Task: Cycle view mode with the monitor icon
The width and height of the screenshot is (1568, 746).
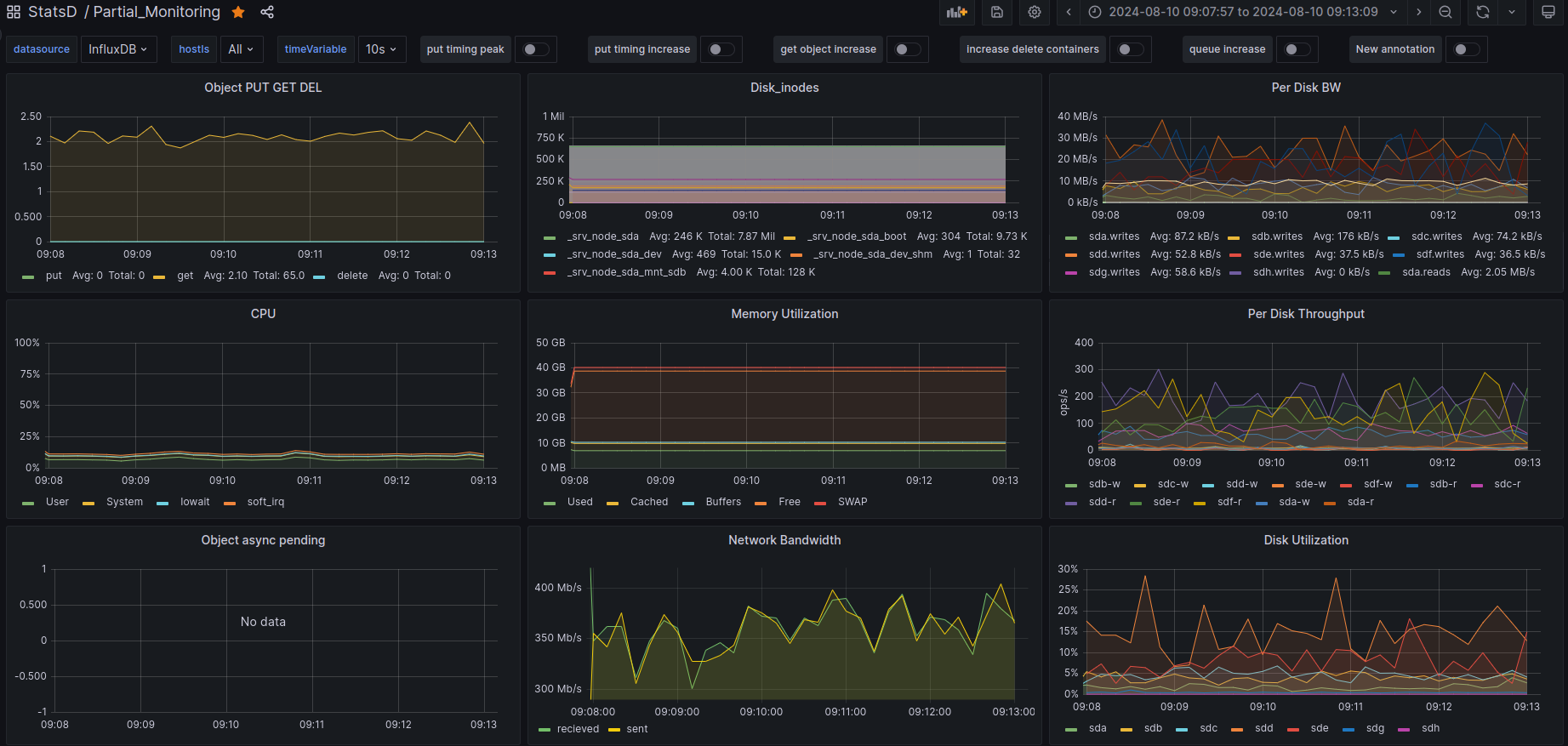Action: pyautogui.click(x=1548, y=12)
